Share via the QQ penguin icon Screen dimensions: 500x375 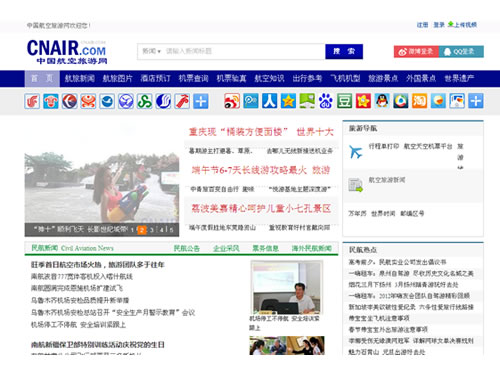coord(382,101)
